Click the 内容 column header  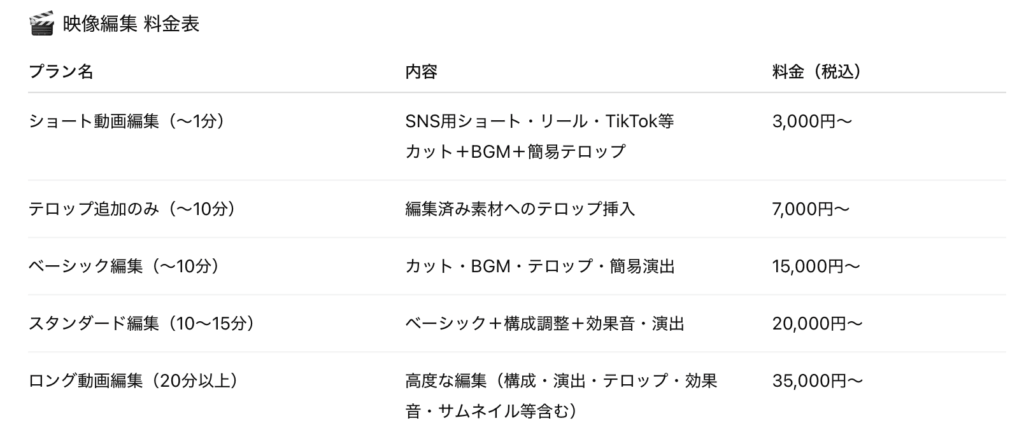pyautogui.click(x=421, y=71)
